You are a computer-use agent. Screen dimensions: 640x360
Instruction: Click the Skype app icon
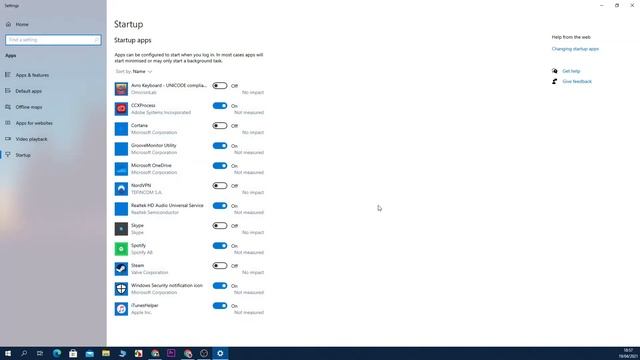pos(121,229)
